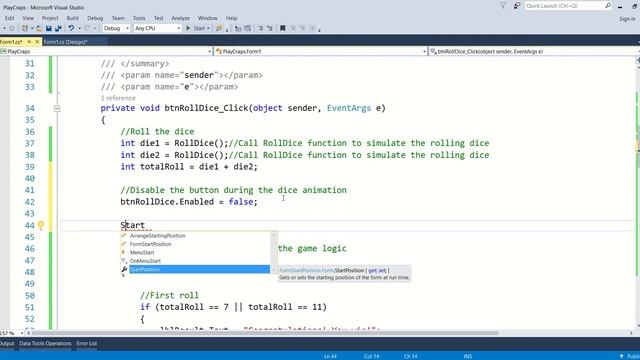Open the Error List tab
The height and width of the screenshot is (360, 640).
pyautogui.click(x=87, y=343)
